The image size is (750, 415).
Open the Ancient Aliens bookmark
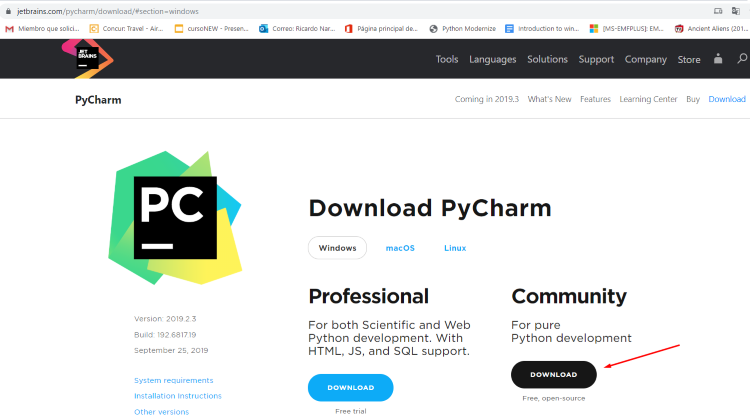click(x=711, y=29)
